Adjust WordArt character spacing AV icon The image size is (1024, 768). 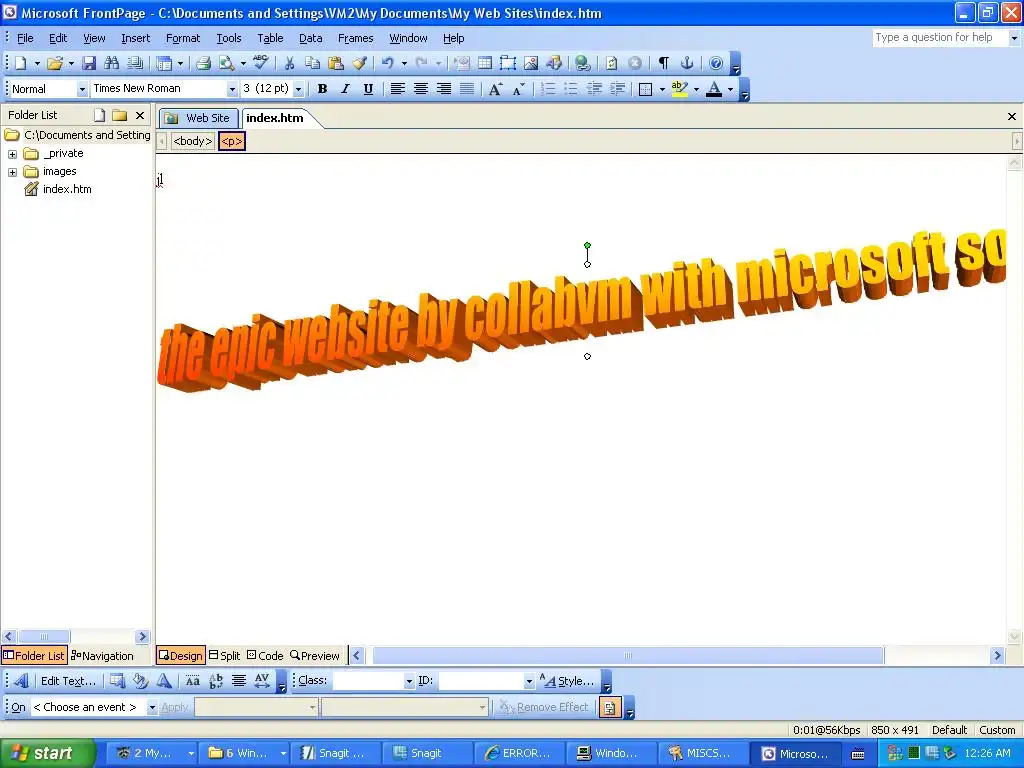pos(262,681)
